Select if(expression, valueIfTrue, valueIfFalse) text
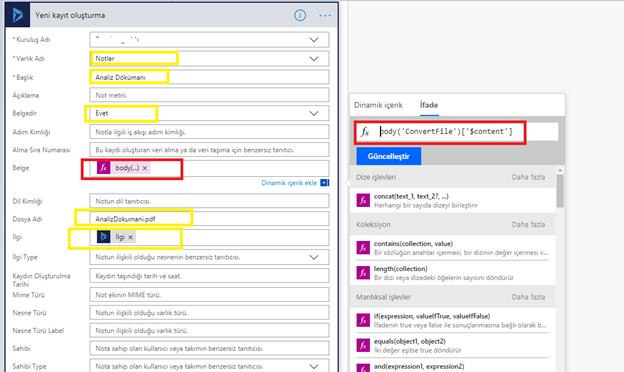624x372 pixels. pos(432,316)
